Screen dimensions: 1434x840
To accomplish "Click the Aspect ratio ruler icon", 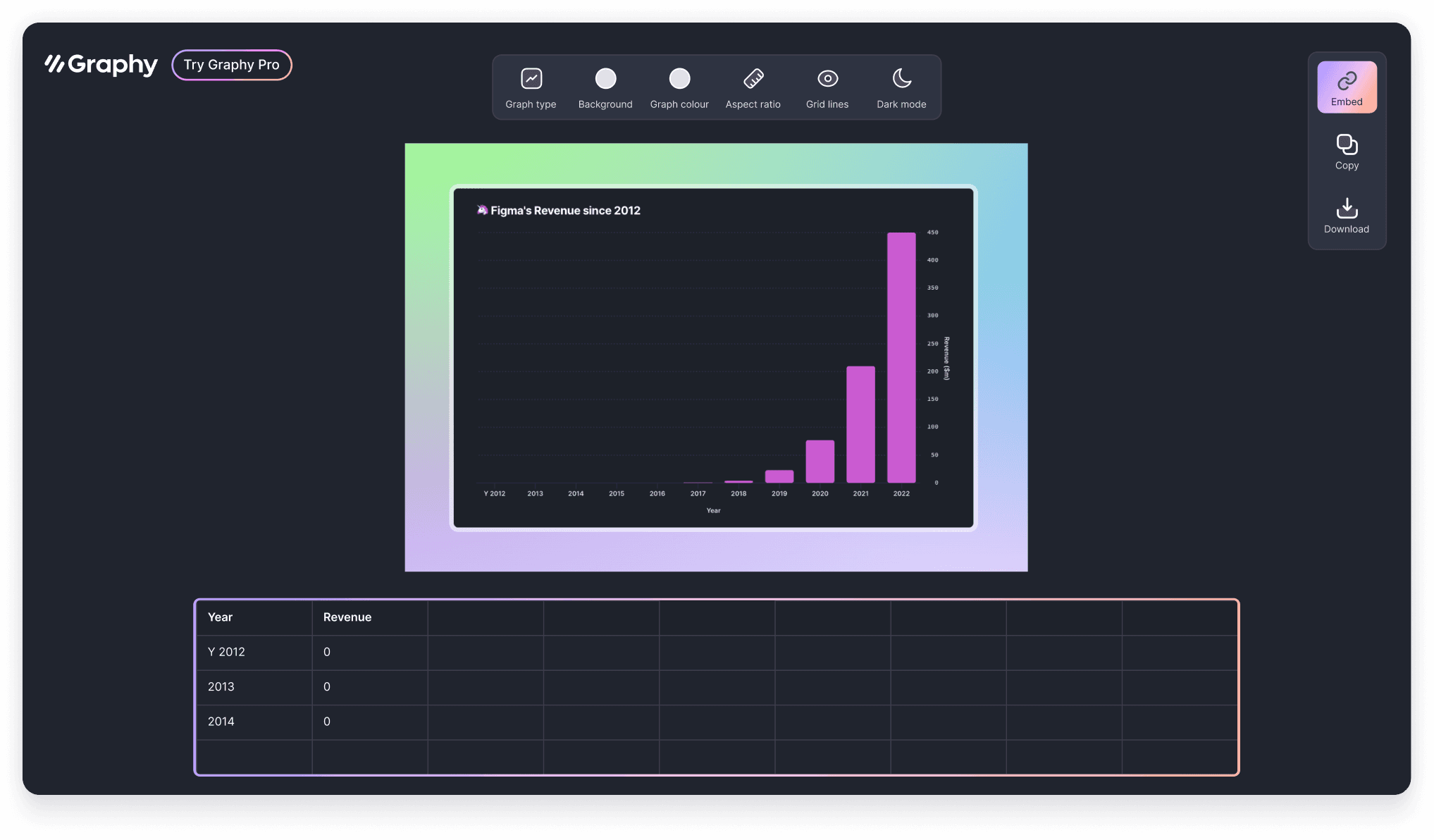I will 753,79.
